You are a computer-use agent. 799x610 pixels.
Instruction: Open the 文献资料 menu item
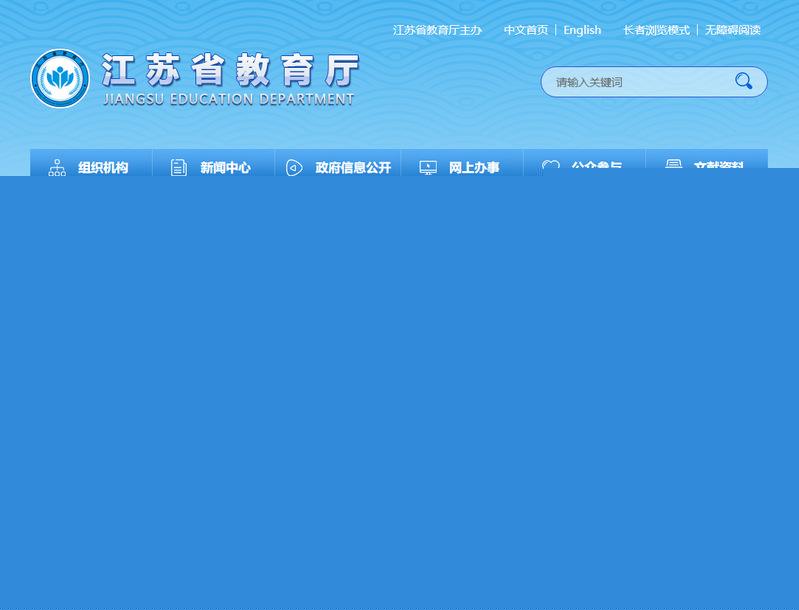[x=718, y=165]
